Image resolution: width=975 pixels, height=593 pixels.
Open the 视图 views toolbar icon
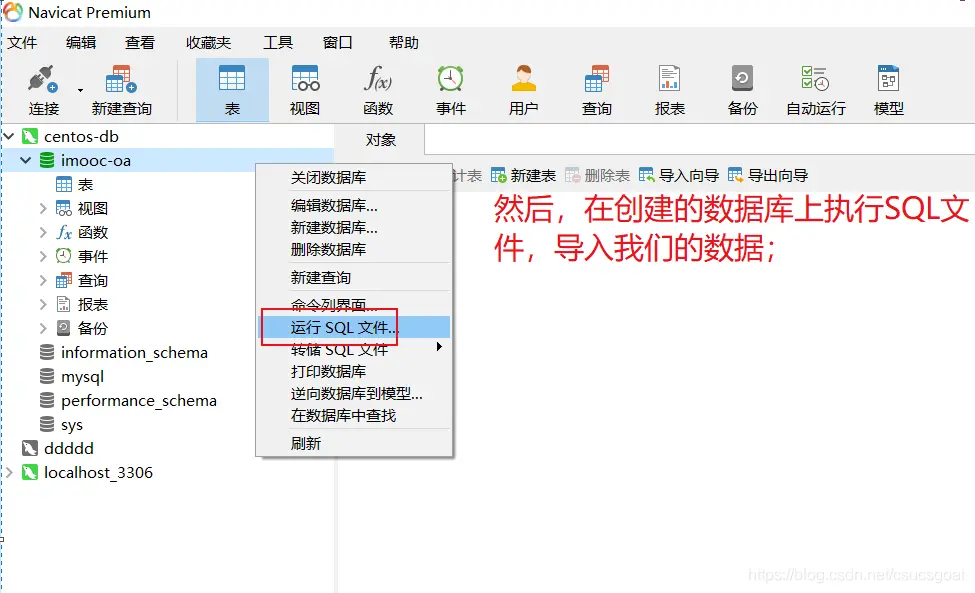pyautogui.click(x=305, y=91)
